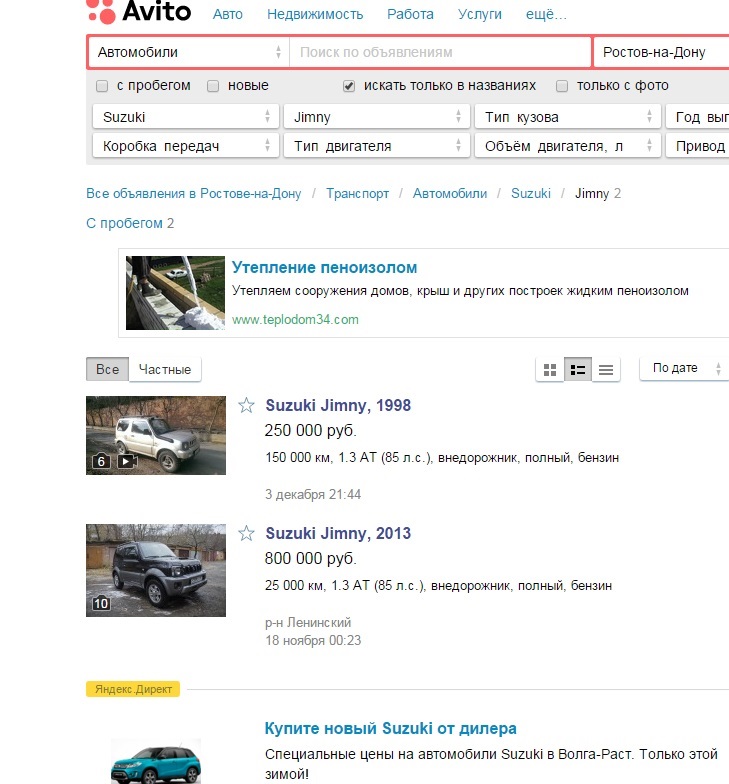Image resolution: width=729 pixels, height=784 pixels.
Task: Open 'Suzuki Jimny, 1998' listing title
Action: pos(338,405)
